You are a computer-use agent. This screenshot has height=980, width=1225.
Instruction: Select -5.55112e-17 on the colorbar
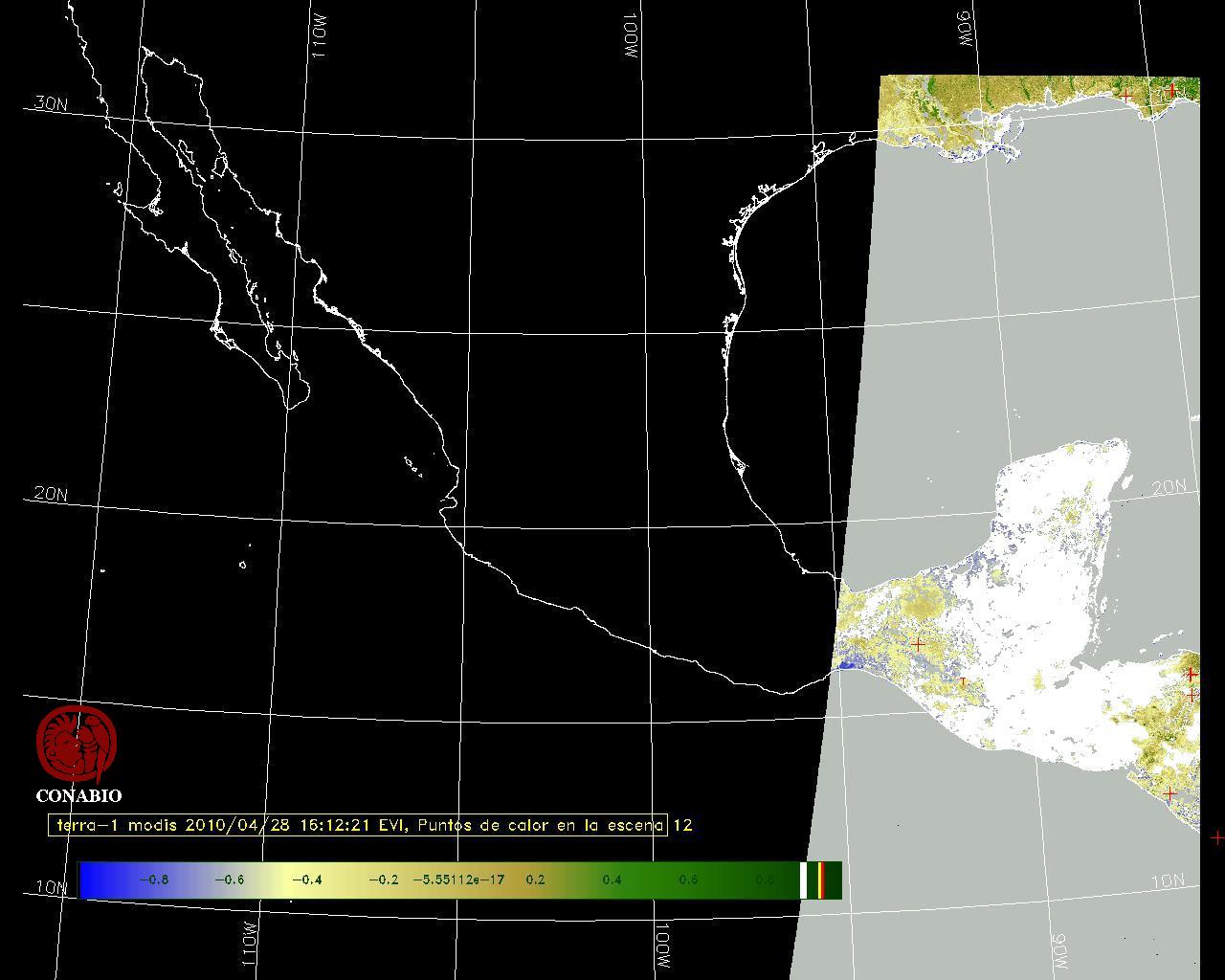457,880
